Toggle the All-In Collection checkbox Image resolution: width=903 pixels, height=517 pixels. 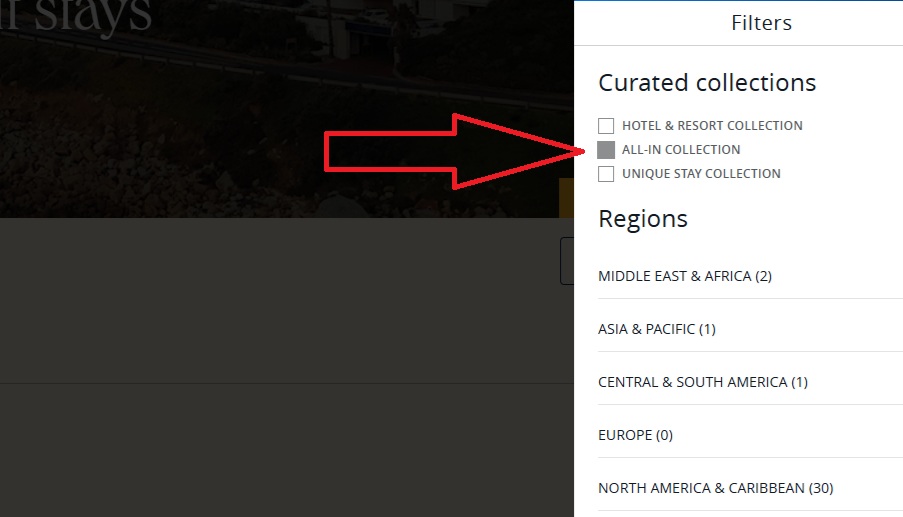pyautogui.click(x=606, y=150)
